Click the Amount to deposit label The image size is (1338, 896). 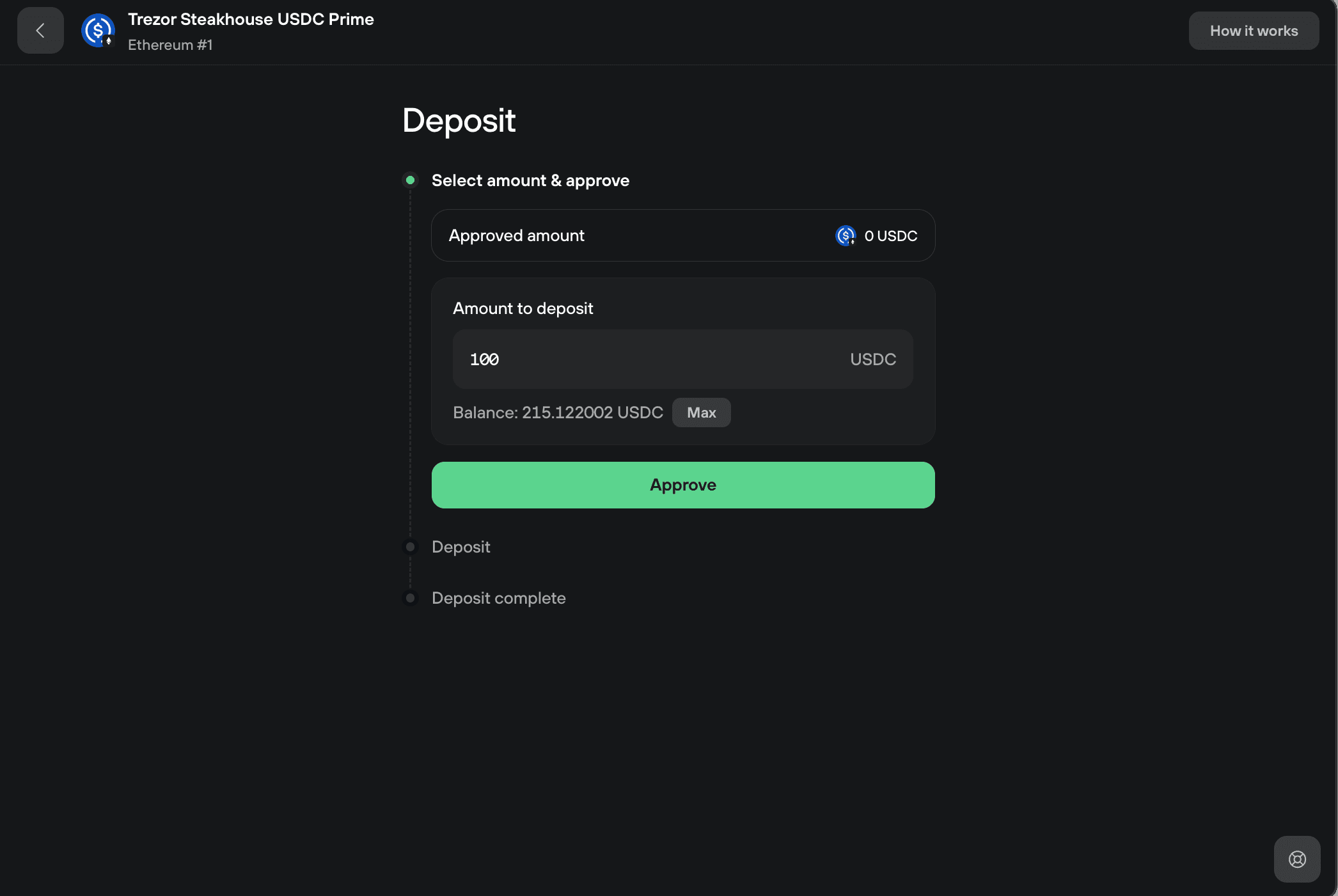pos(523,308)
